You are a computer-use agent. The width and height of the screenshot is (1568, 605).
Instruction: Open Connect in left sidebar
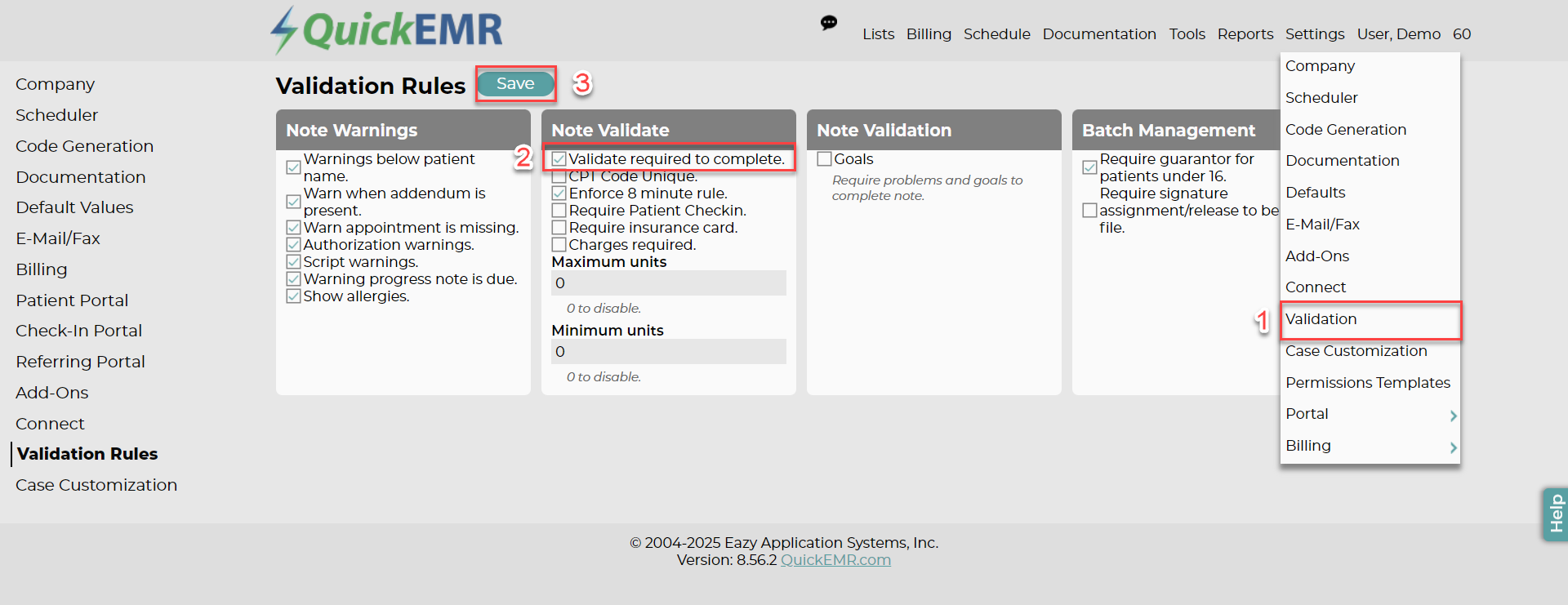50,424
